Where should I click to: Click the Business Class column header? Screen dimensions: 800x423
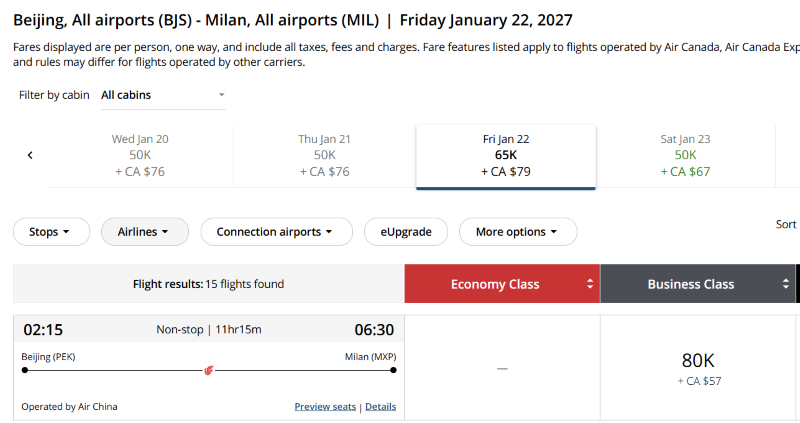coord(690,284)
